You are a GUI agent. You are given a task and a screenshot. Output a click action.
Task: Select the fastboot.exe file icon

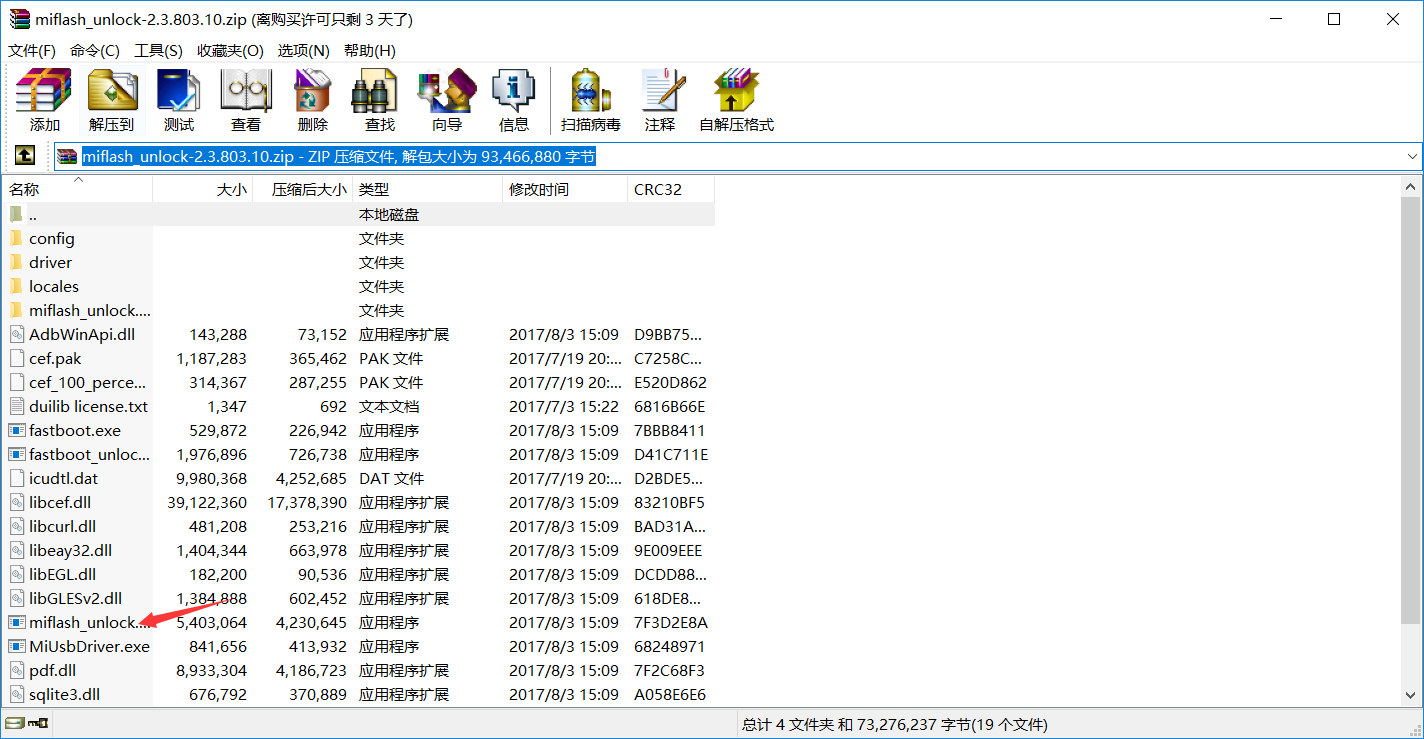[16, 430]
